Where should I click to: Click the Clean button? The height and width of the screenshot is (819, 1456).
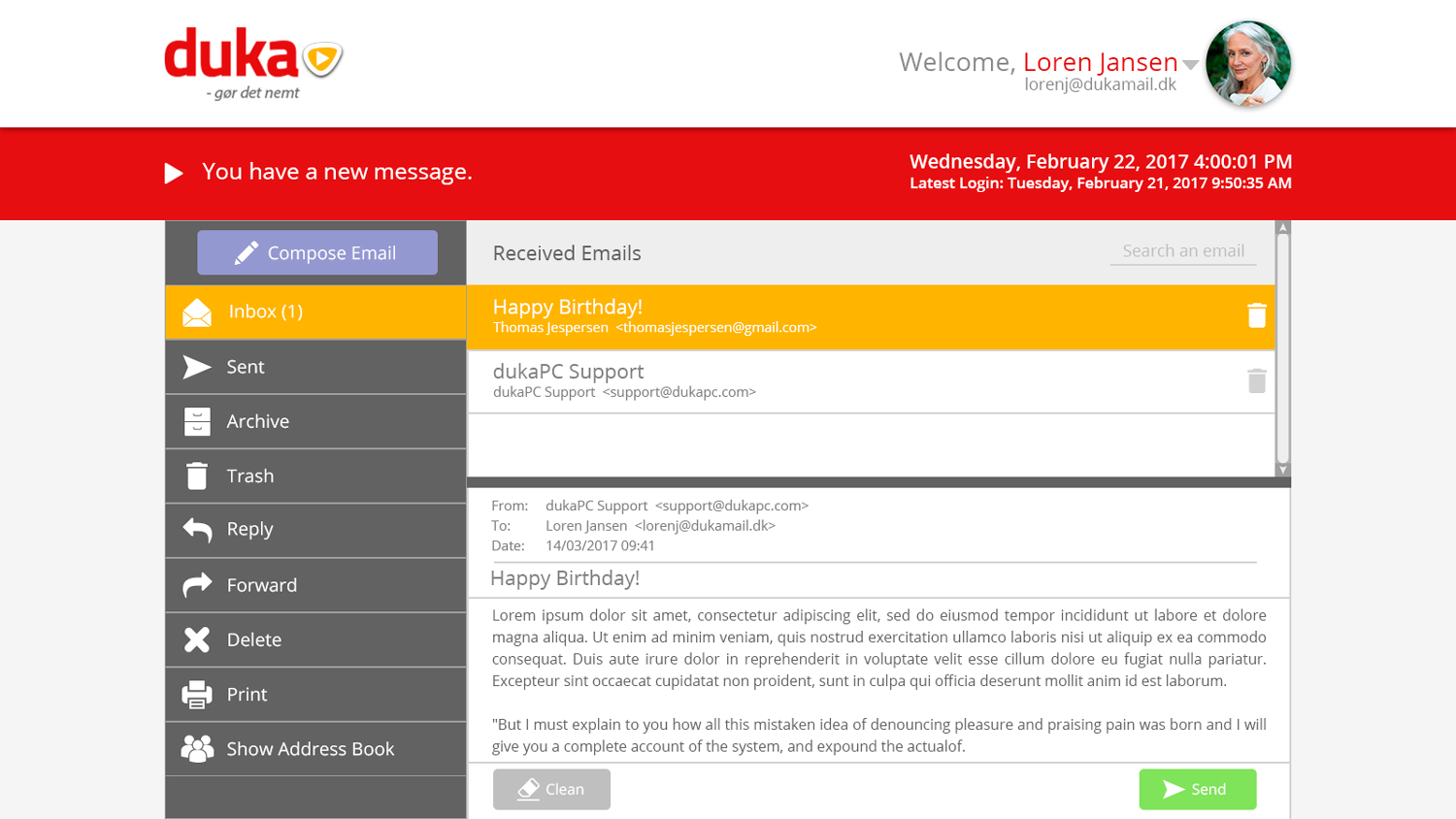pos(551,789)
